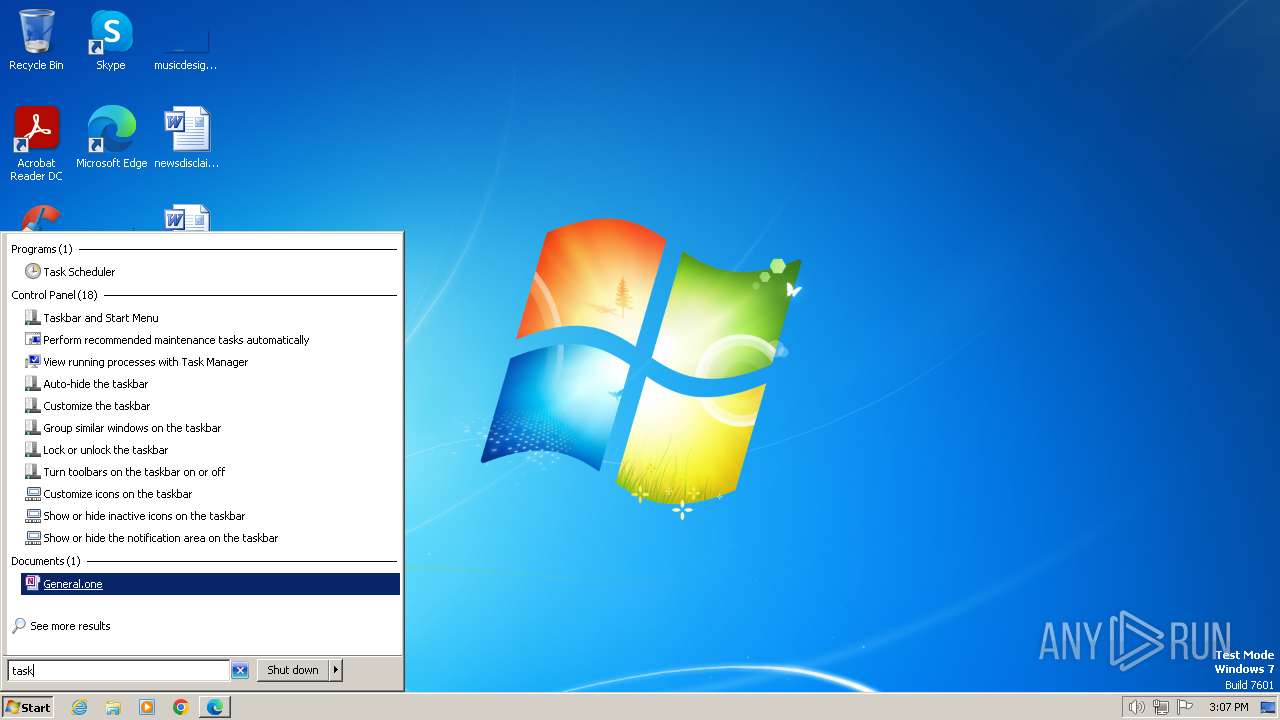This screenshot has height=720, width=1280.
Task: Open Acrobat Reader DC shortcut
Action: click(x=36, y=143)
